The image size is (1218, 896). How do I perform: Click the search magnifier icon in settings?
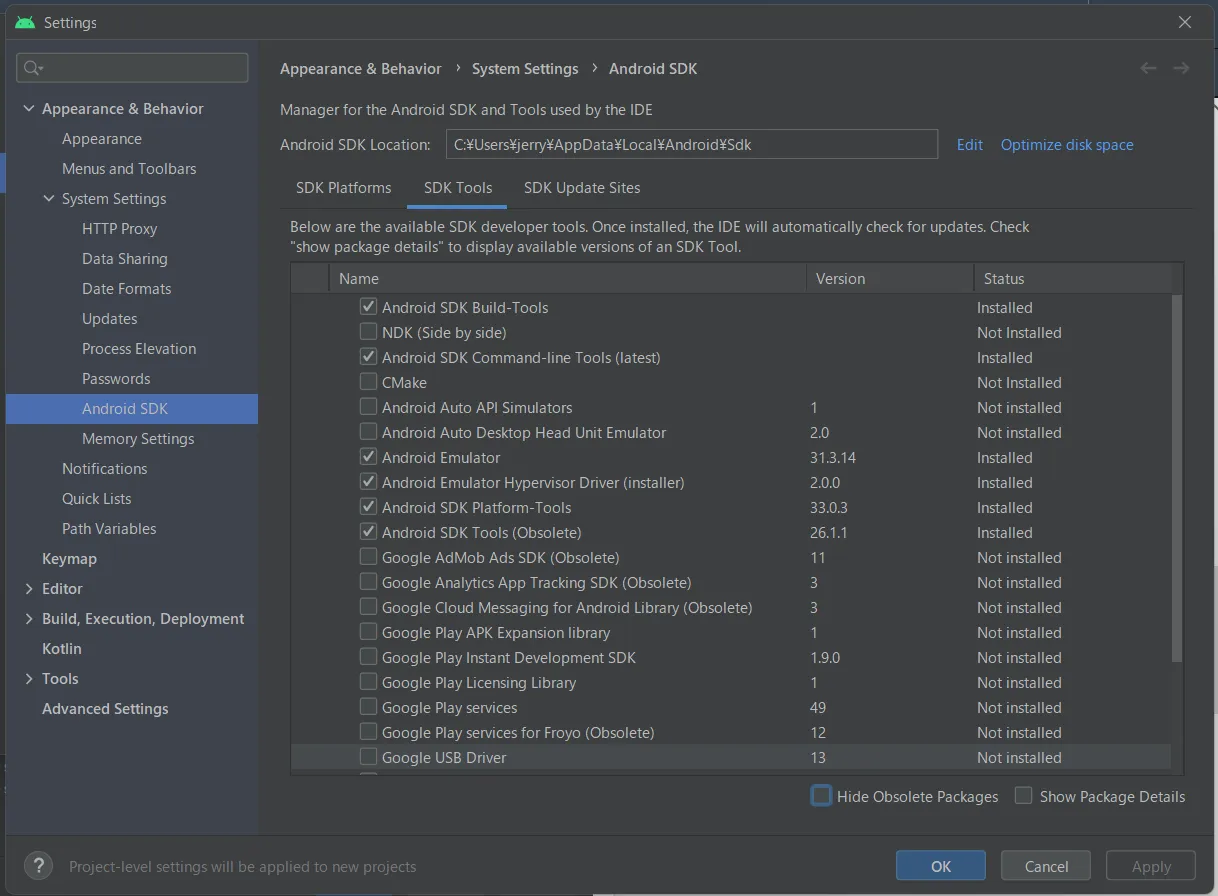pos(32,68)
